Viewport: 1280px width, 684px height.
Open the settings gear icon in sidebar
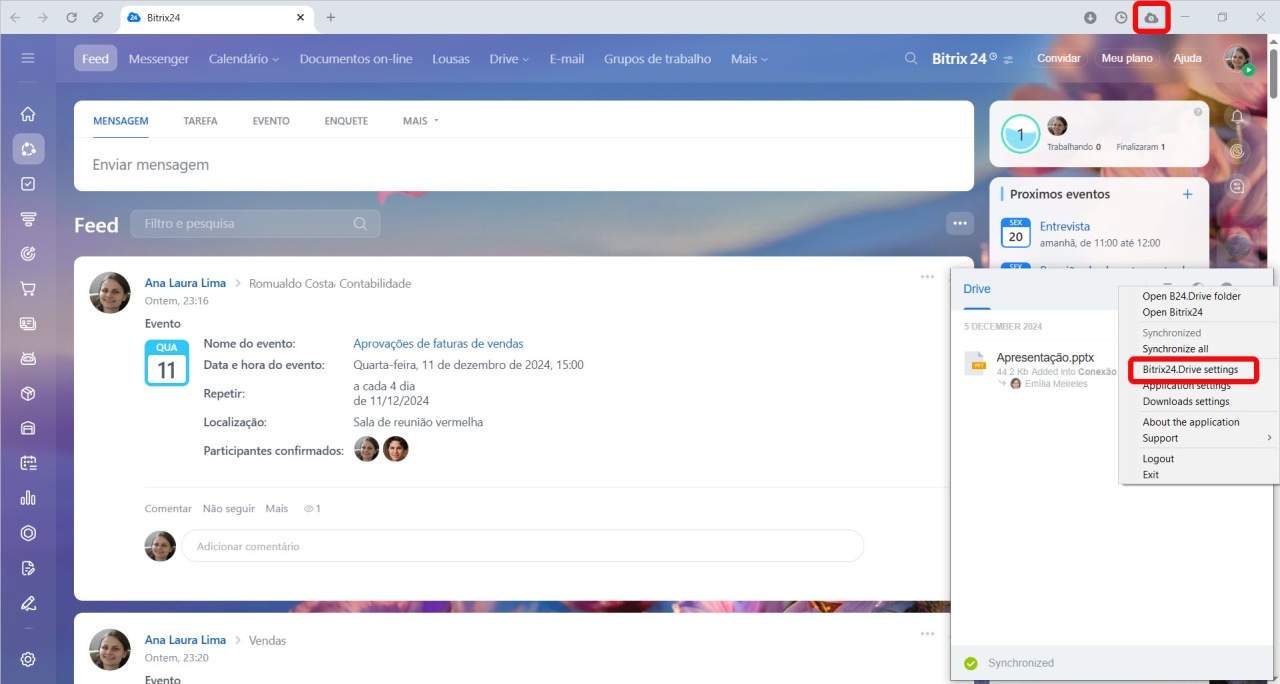[28, 659]
